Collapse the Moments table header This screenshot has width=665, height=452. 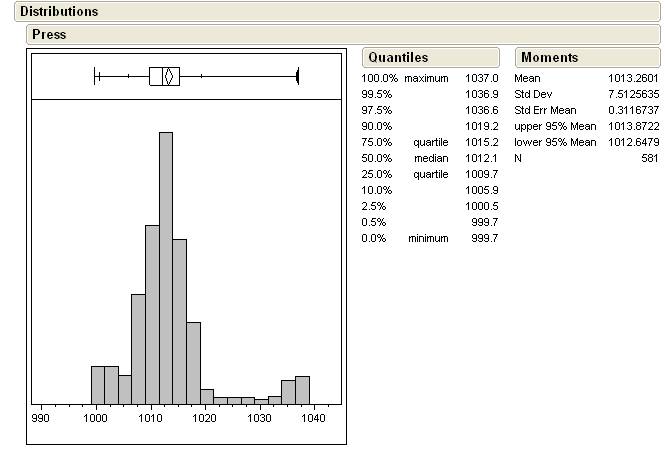[x=550, y=57]
